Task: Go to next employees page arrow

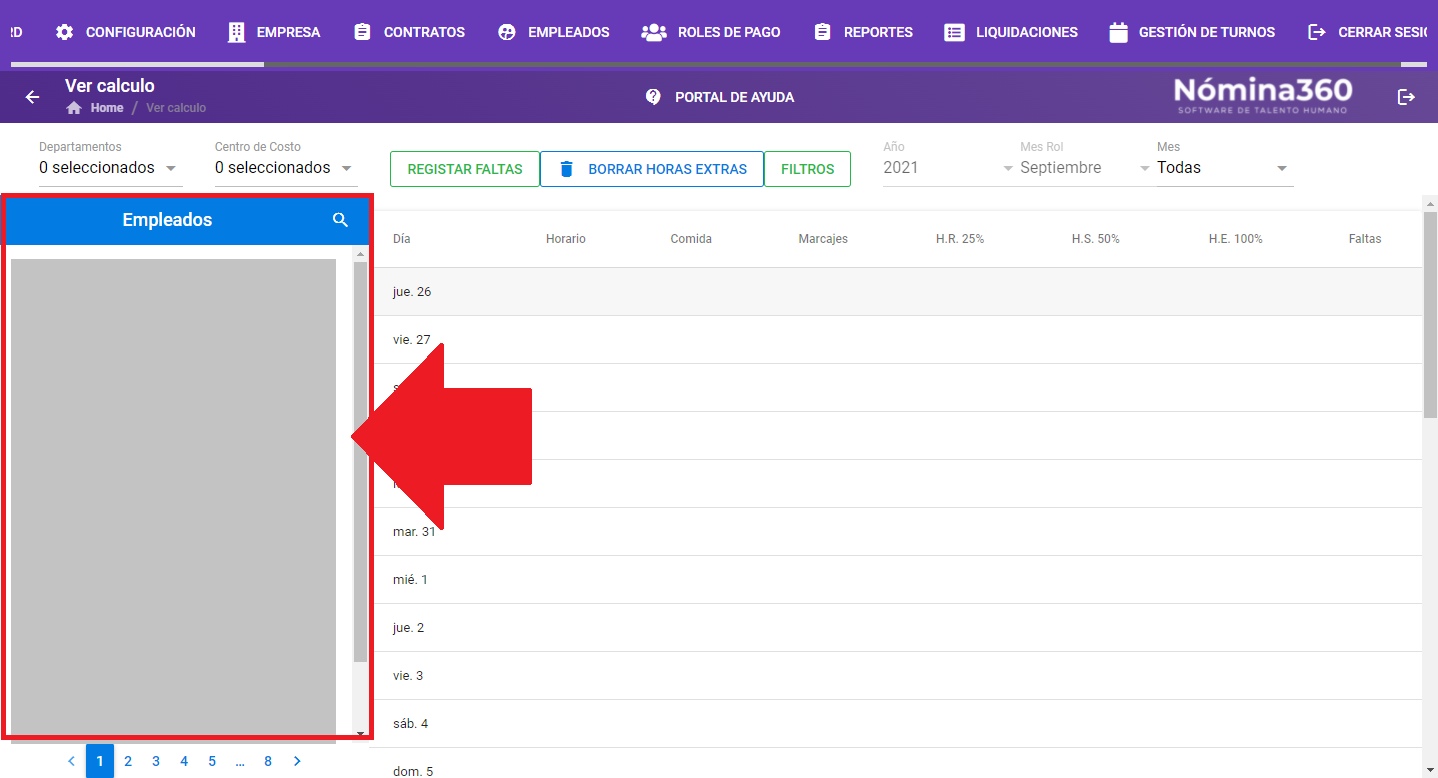Action: [x=297, y=761]
